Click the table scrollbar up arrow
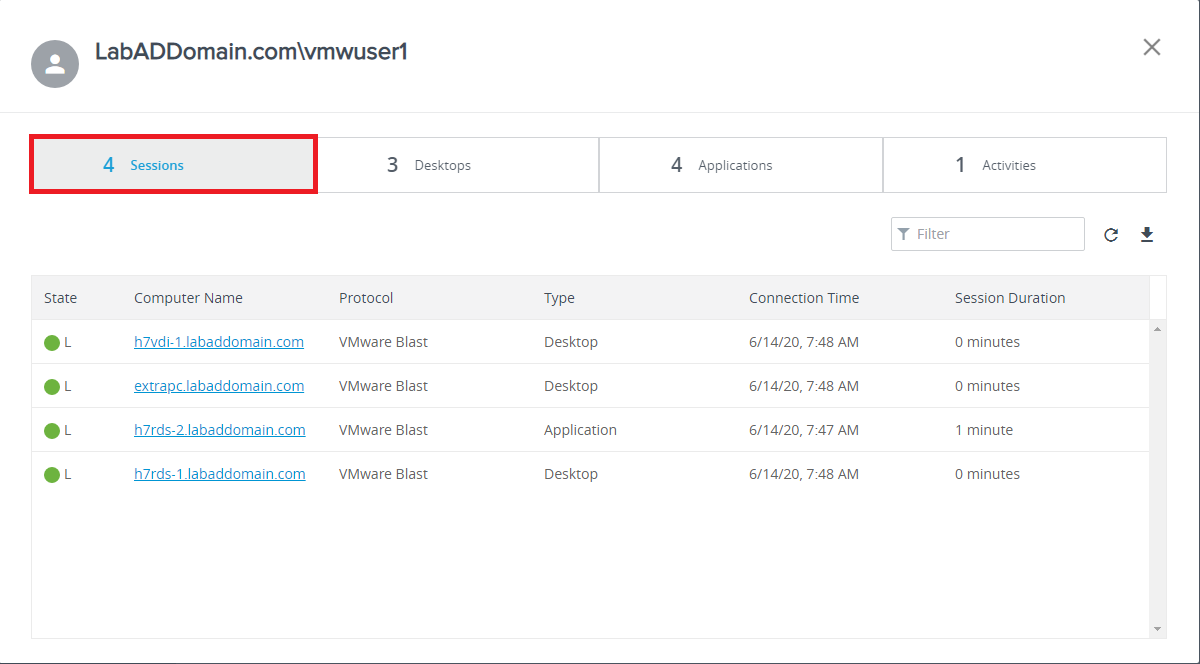1200x664 pixels. coord(1158,329)
